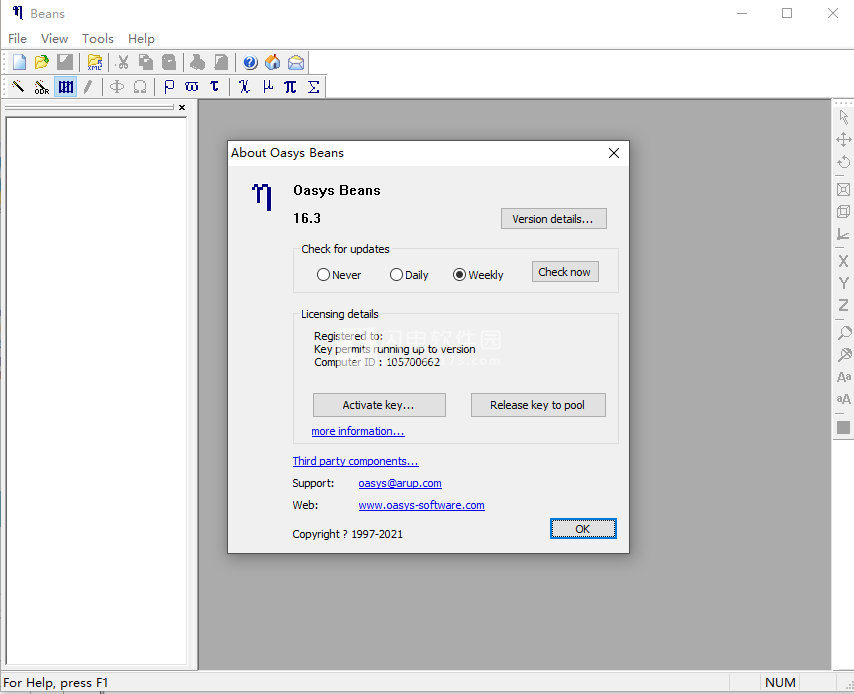Click the varpi (ϖ) symbol toolbar icon

coord(192,87)
